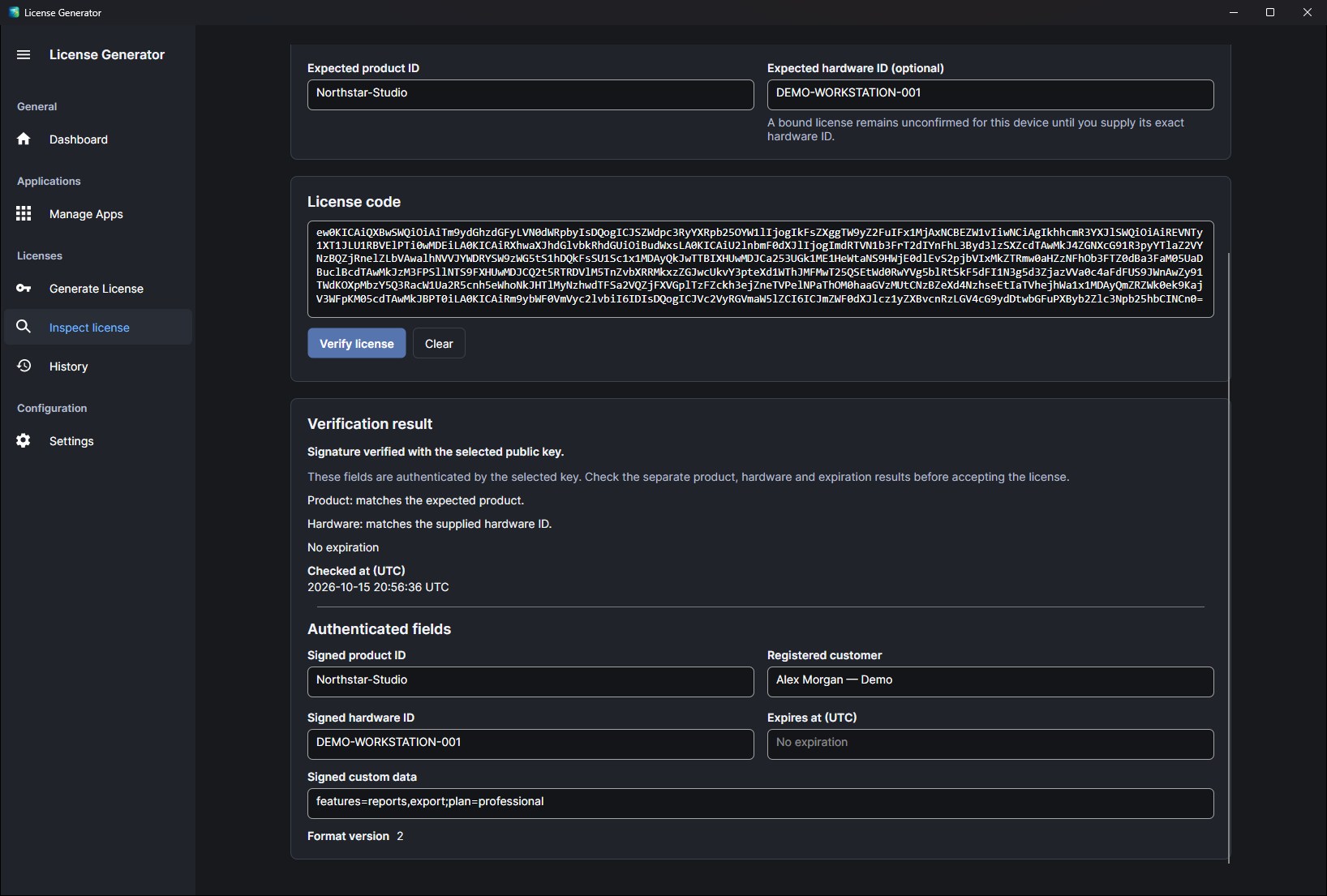Click the 'Verification result' heading
This screenshot has height=896, width=1327.
pyautogui.click(x=370, y=424)
